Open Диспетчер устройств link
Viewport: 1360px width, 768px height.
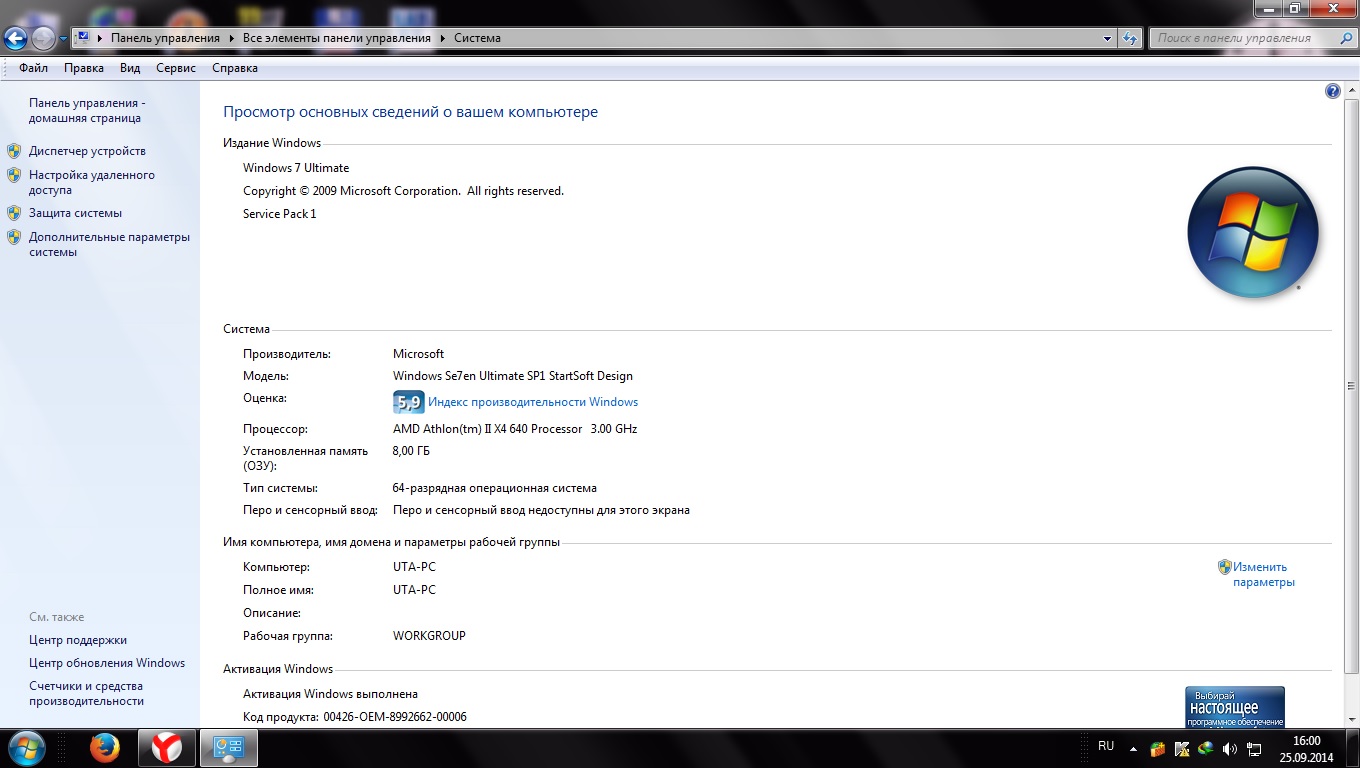[x=87, y=151]
